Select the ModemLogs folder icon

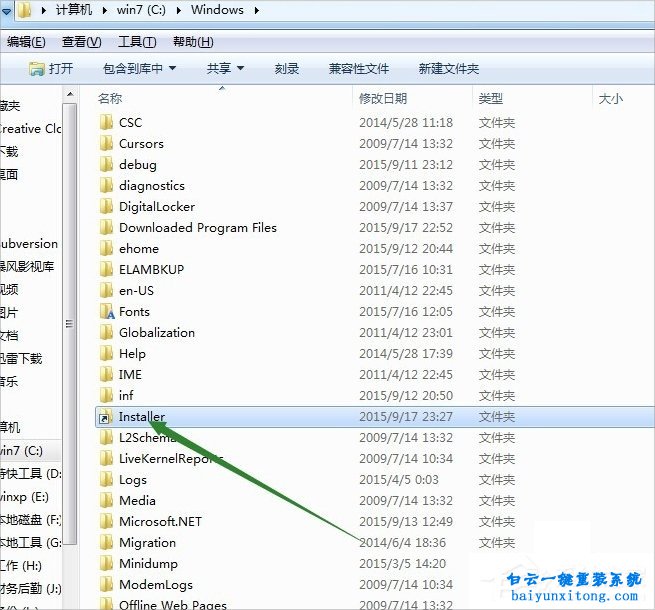pyautogui.click(x=106, y=584)
